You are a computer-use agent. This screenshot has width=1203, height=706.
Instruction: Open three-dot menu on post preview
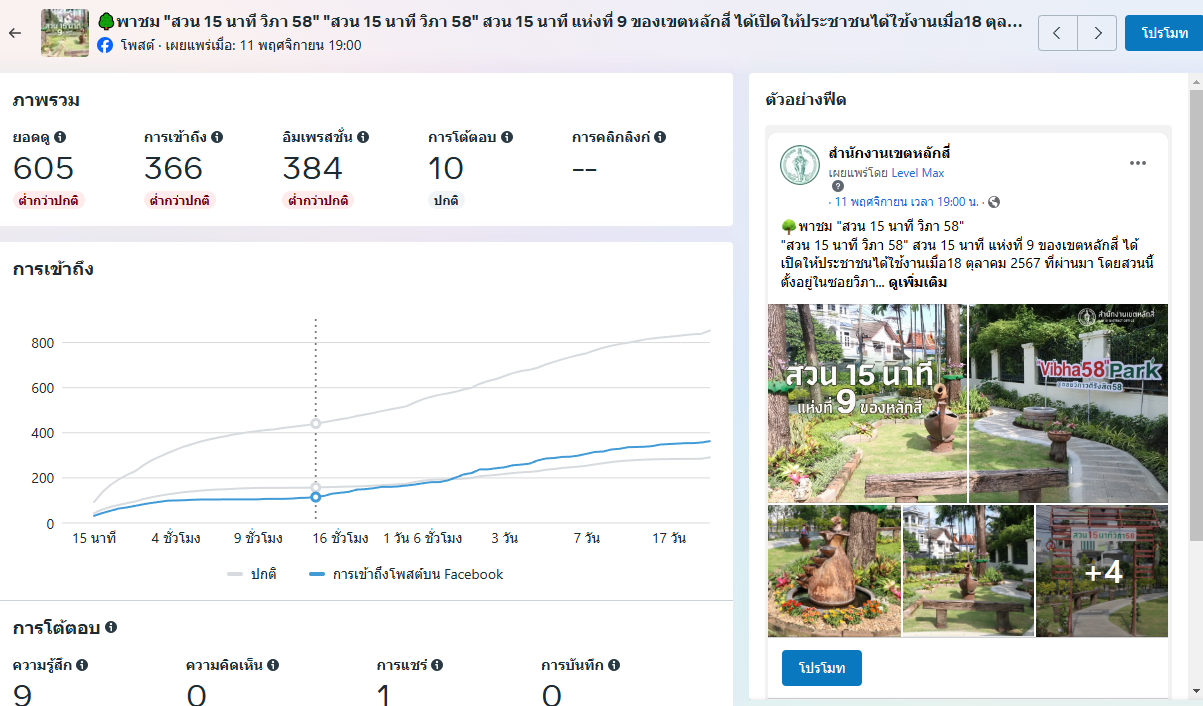click(1137, 163)
